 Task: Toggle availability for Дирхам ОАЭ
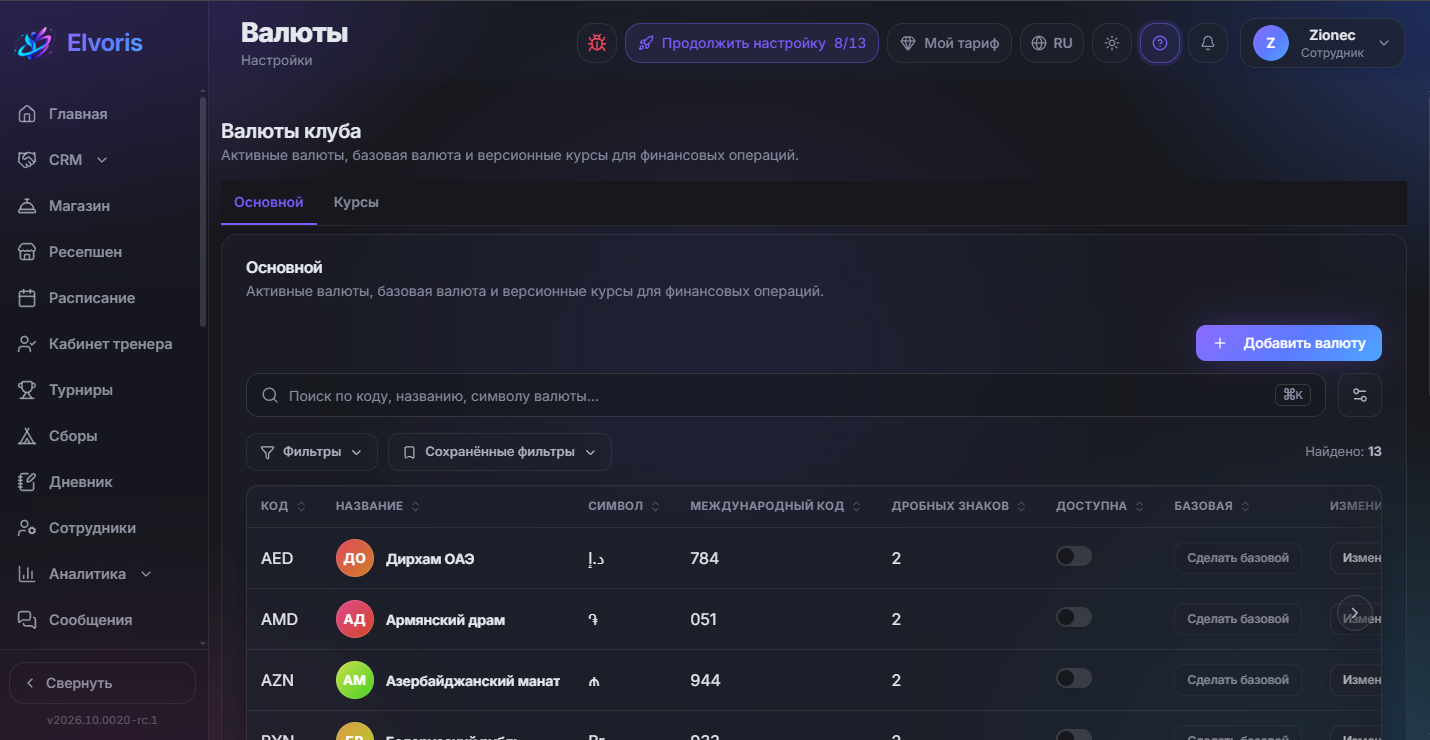[1074, 556]
